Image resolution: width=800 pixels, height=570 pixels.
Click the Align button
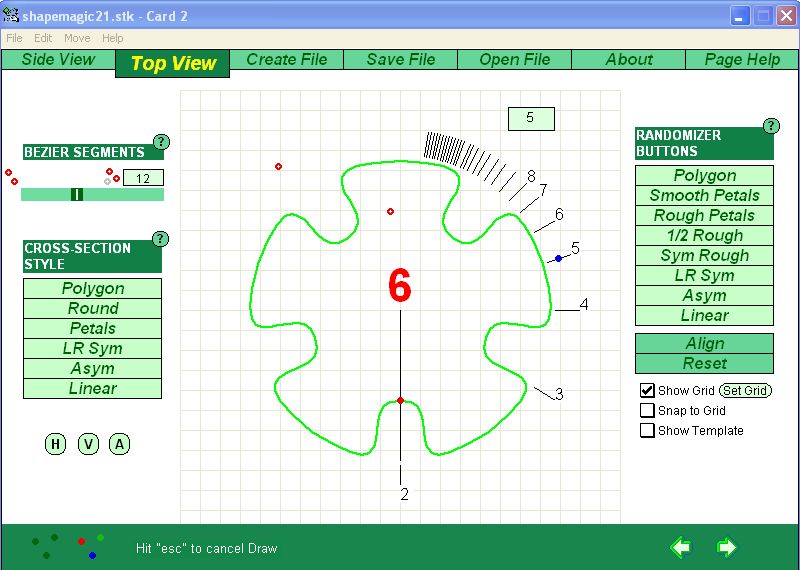click(705, 343)
